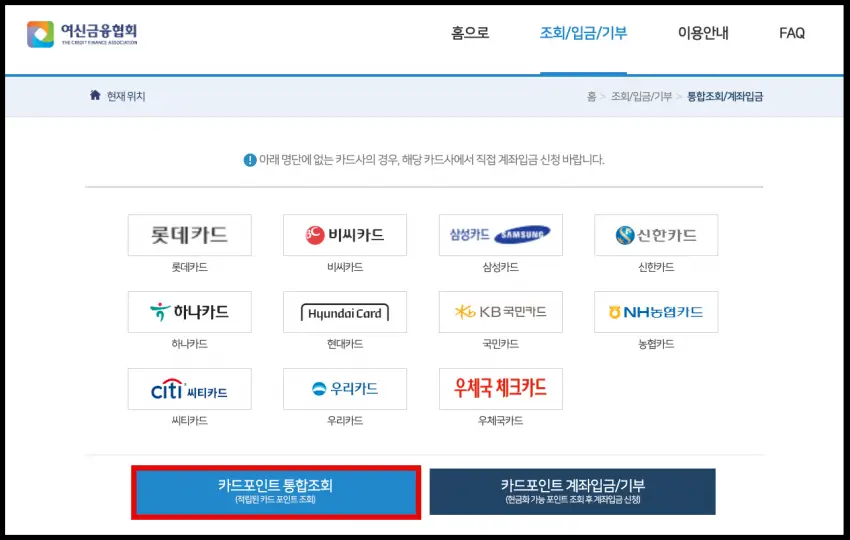Viewport: 850px width, 540px height.
Task: Select the 우리카드 logo tile
Action: (345, 389)
